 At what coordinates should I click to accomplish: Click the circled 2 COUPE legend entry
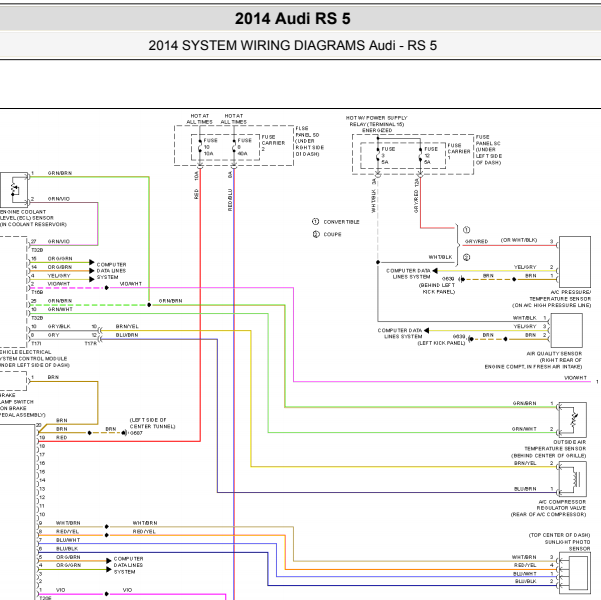point(327,234)
